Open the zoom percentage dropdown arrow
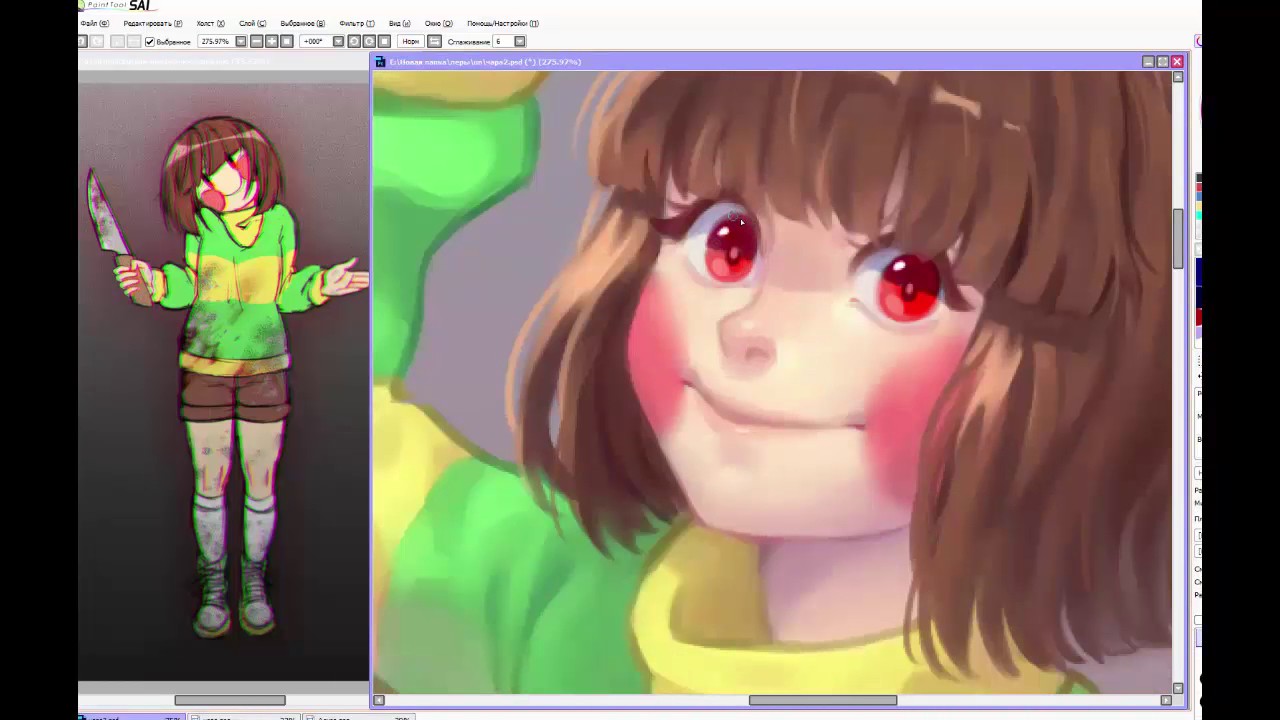The height and width of the screenshot is (720, 1280). click(241, 41)
